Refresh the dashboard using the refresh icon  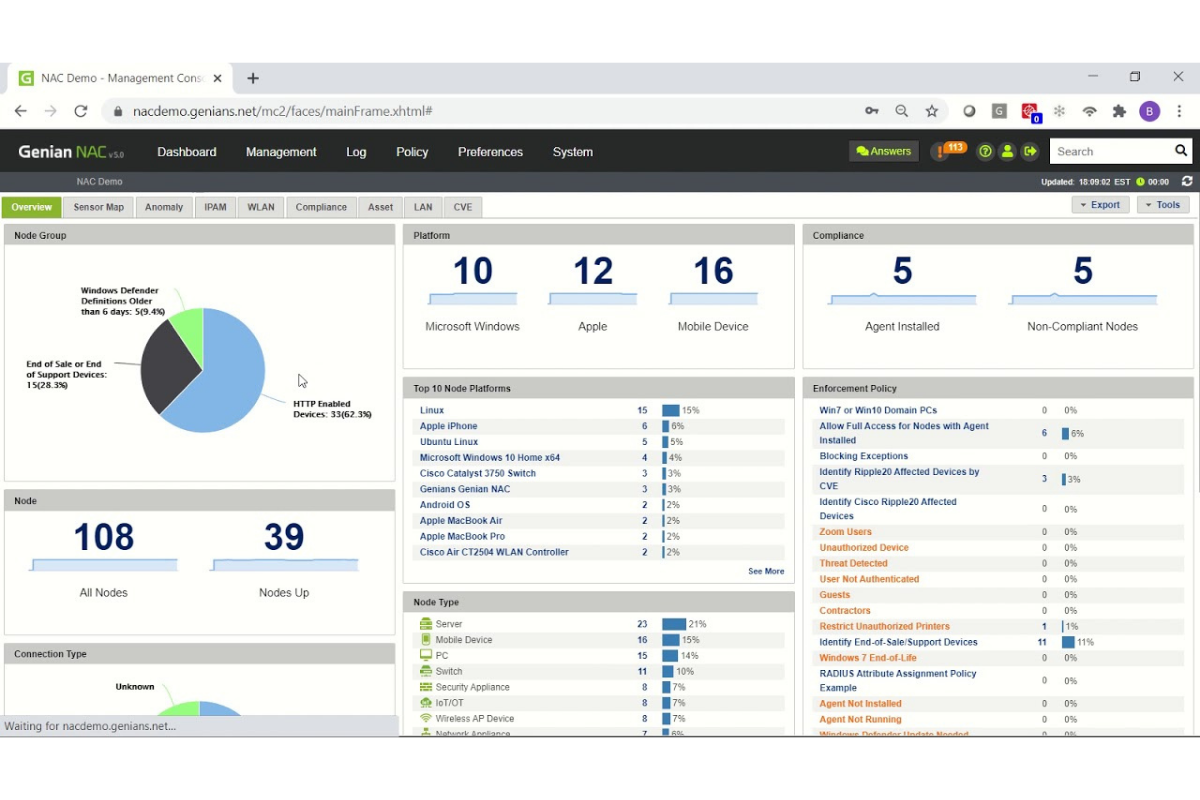point(1187,181)
